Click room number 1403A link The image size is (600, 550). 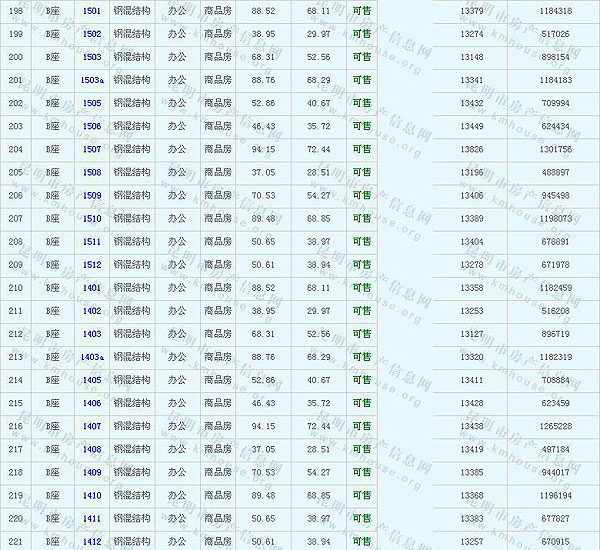[92, 357]
